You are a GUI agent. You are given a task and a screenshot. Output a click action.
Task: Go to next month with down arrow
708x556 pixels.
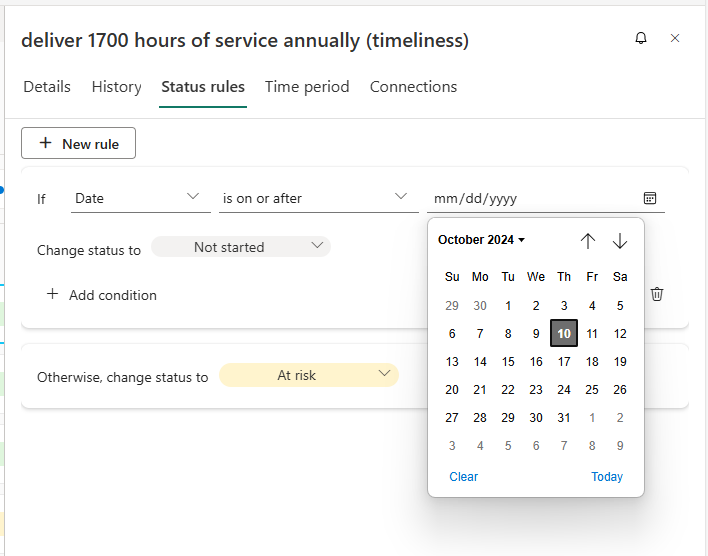620,240
